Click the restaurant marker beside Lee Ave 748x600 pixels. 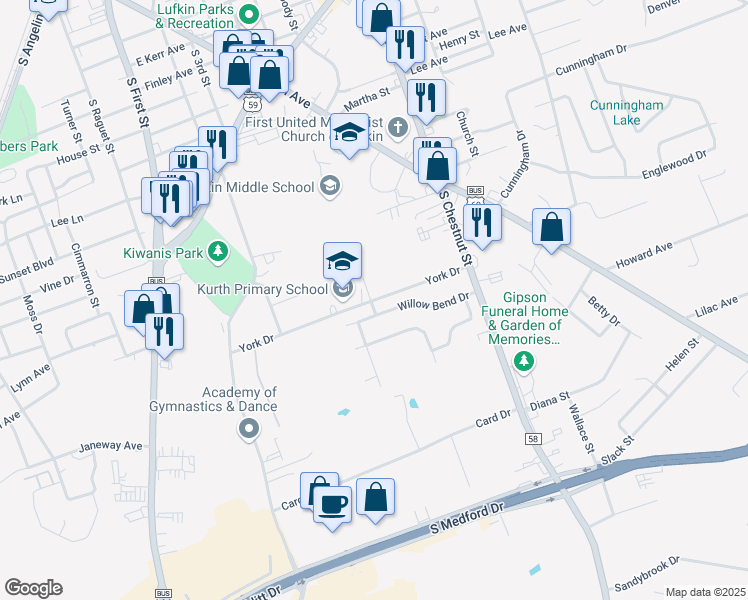pos(405,45)
